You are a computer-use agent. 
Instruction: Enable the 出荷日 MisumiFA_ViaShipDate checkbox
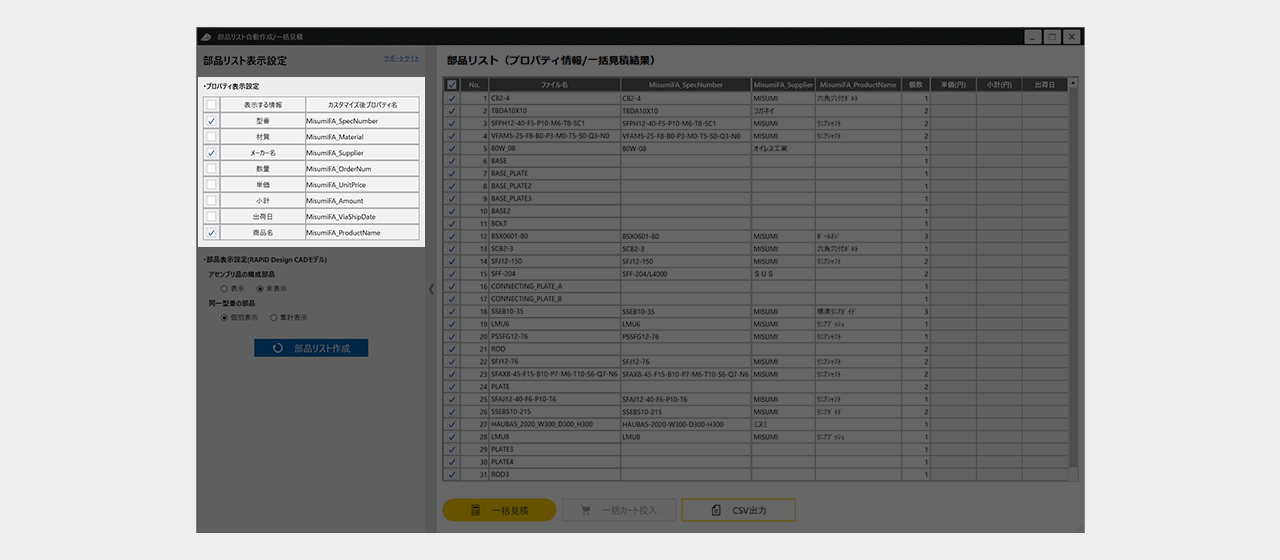click(211, 217)
